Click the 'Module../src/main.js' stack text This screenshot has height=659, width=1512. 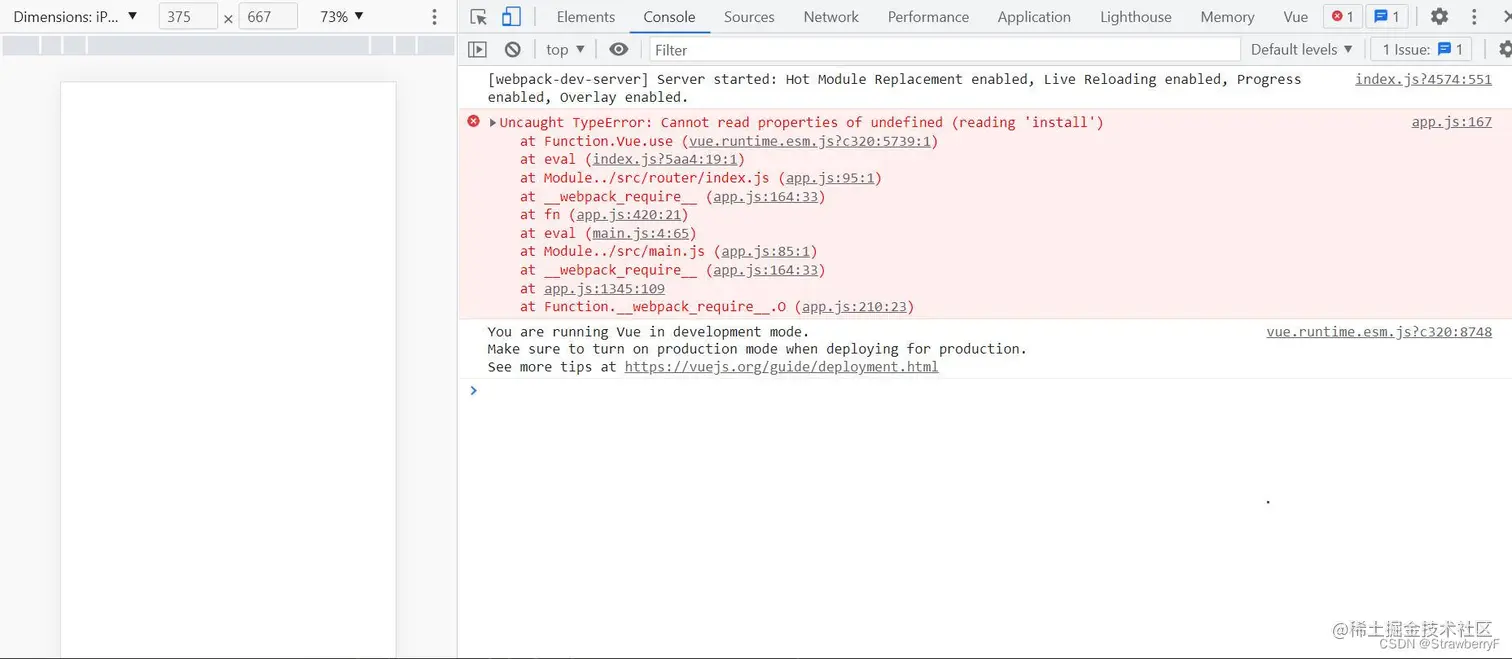(625, 251)
